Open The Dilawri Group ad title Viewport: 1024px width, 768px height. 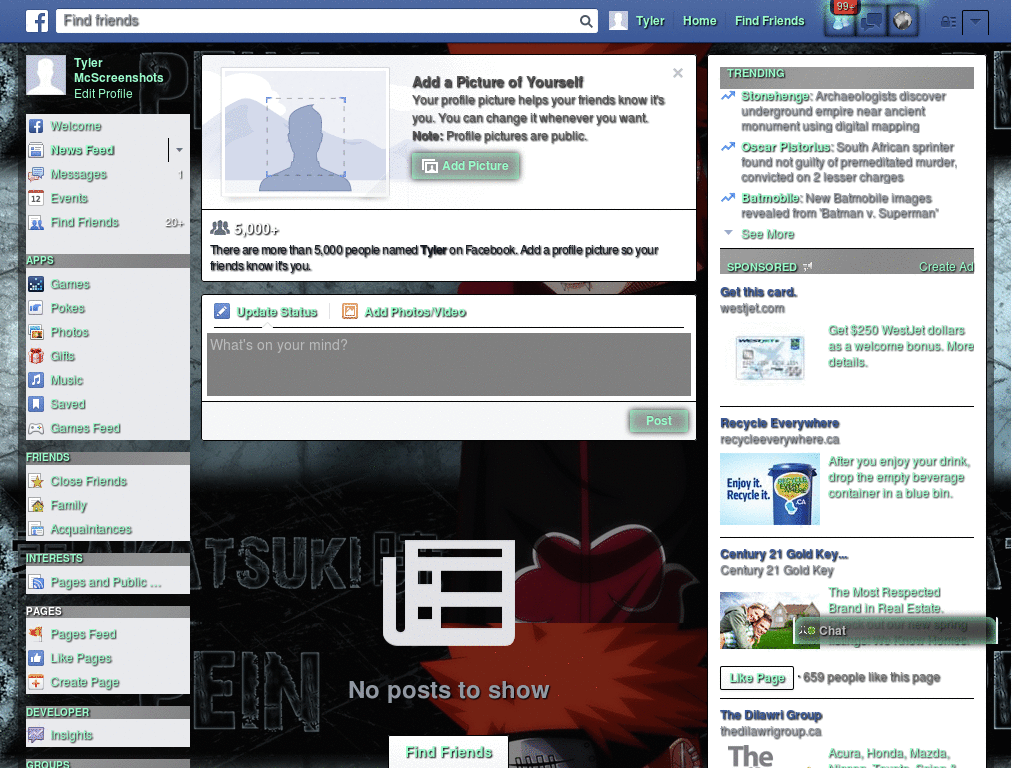click(x=771, y=715)
